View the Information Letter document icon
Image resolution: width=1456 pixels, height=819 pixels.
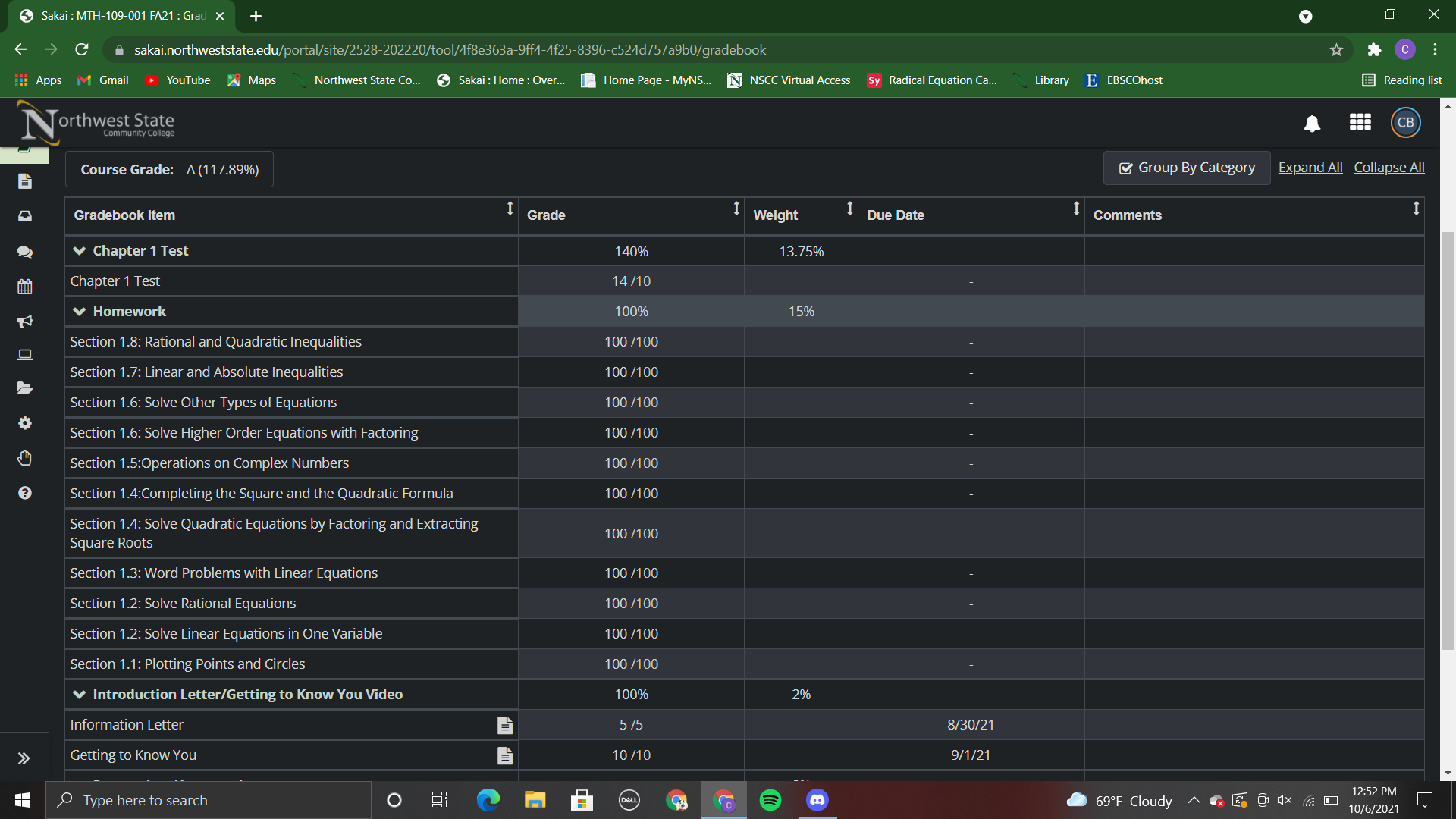[505, 725]
